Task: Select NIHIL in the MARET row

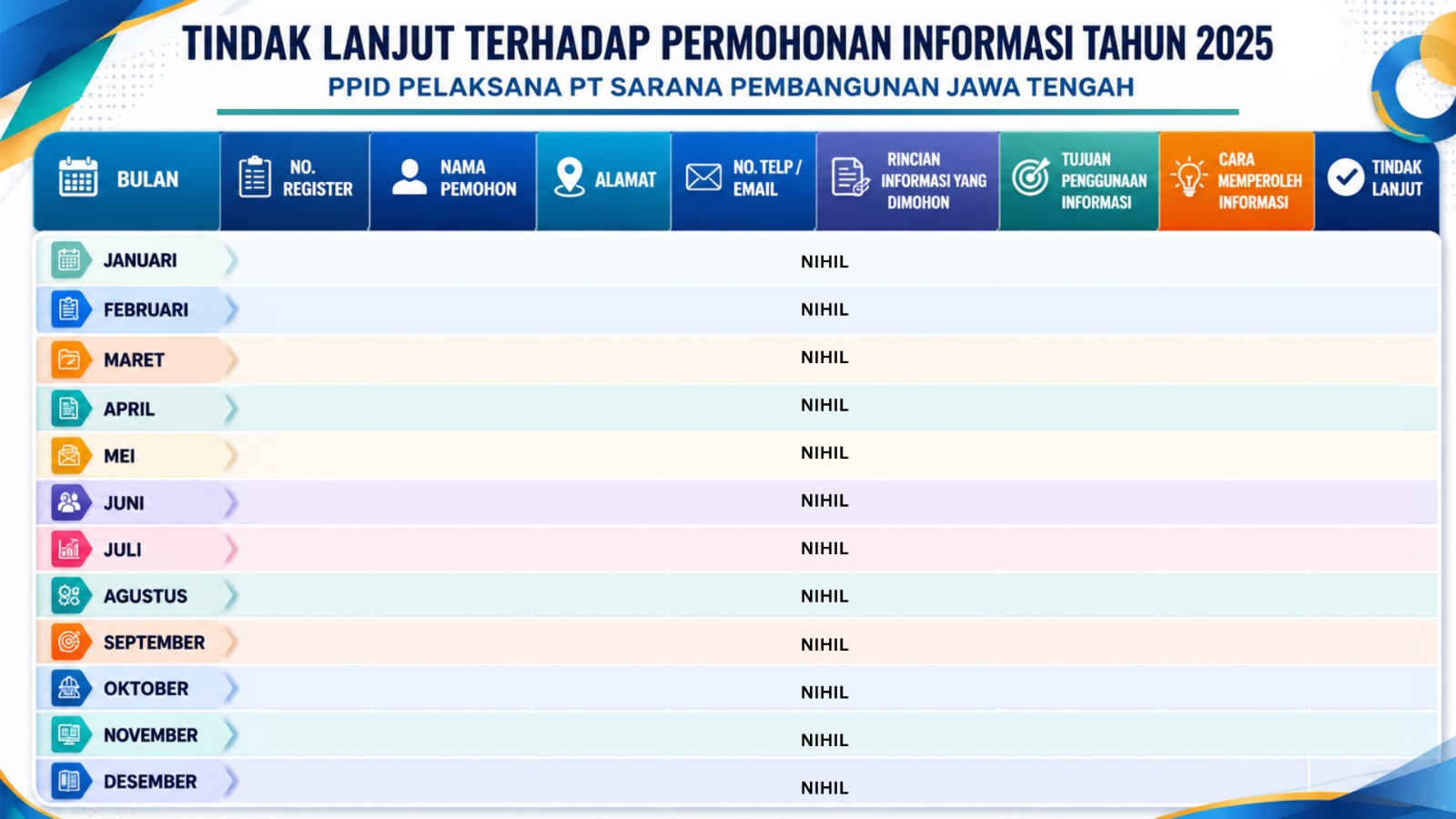Action: point(824,358)
